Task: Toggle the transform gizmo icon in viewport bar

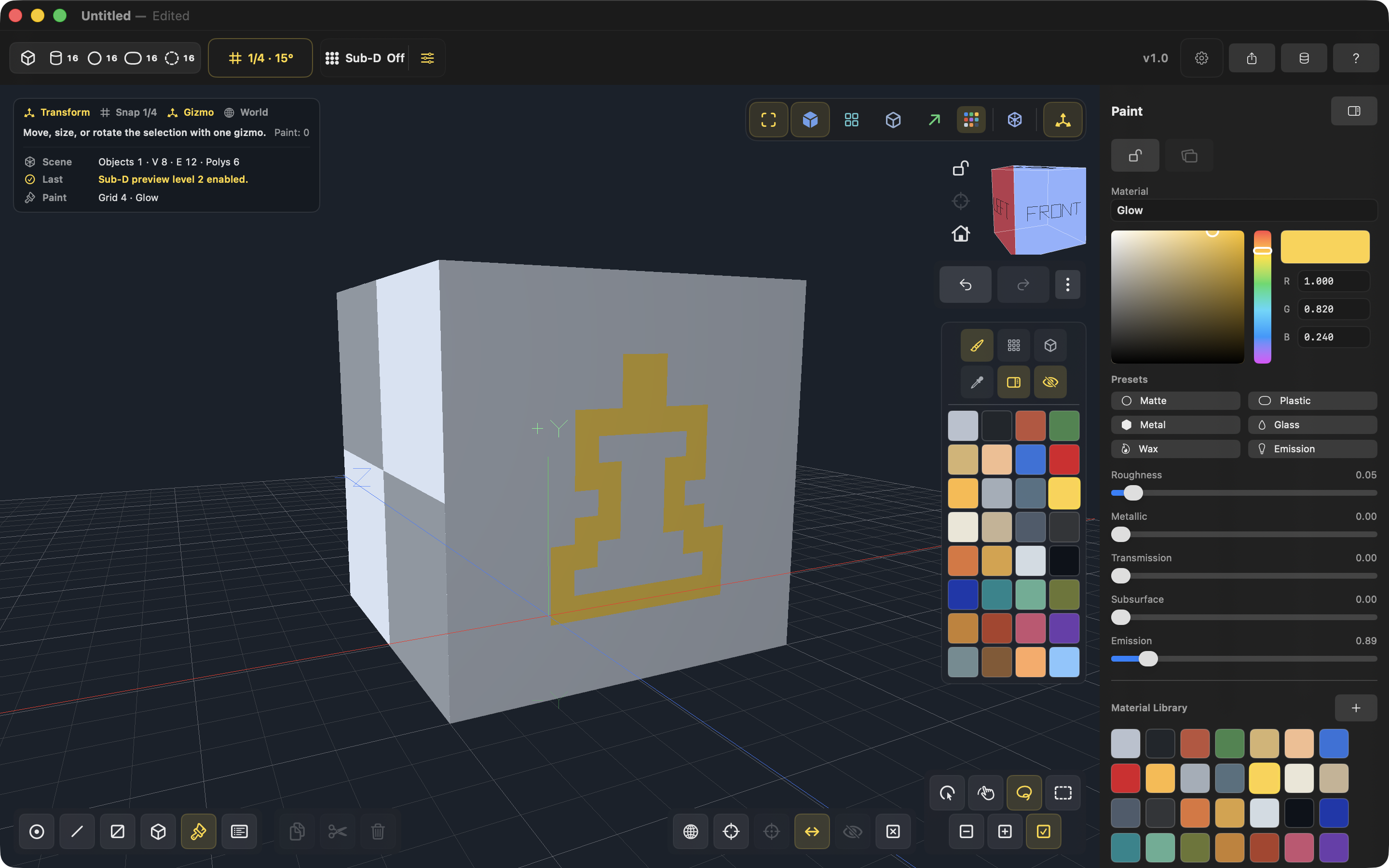Action: pyautogui.click(x=1063, y=120)
